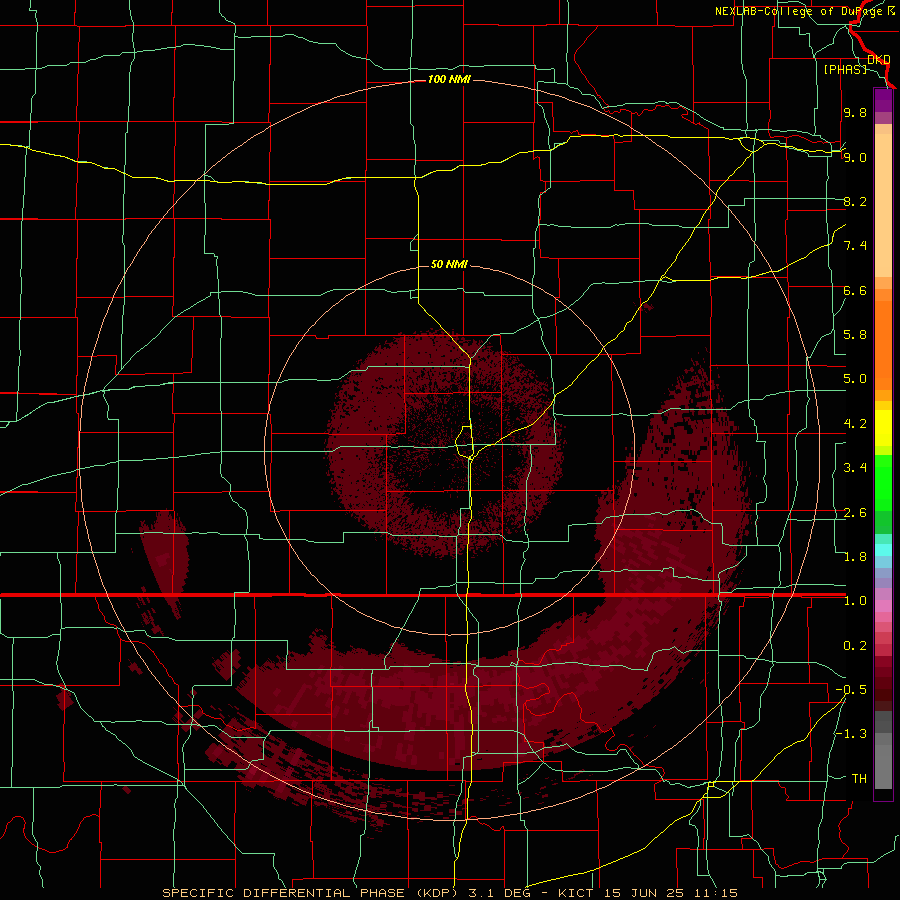Click the -1.3 value on color scale
The image size is (900, 900).
point(851,734)
